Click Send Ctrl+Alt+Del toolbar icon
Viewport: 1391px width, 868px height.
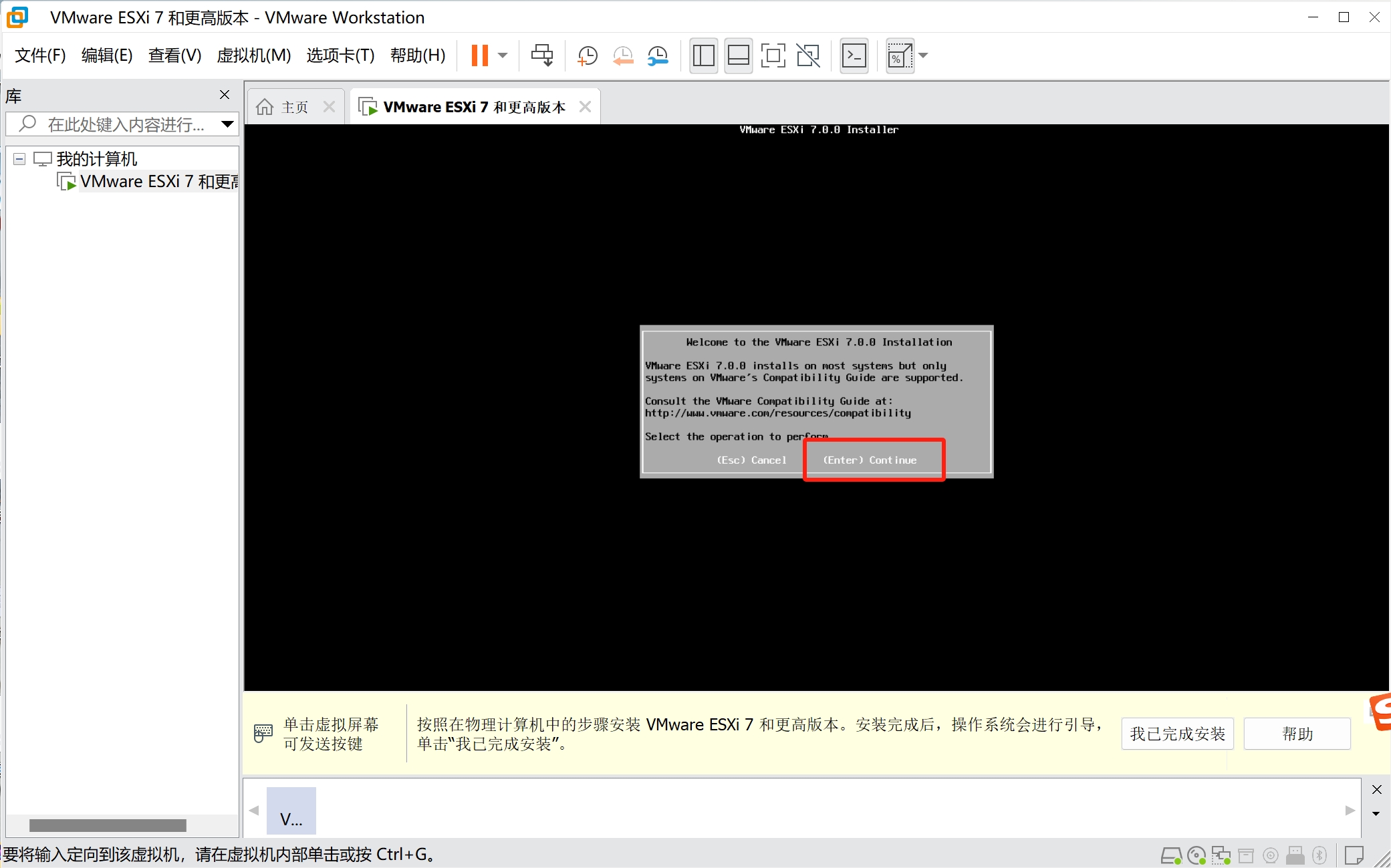point(541,55)
